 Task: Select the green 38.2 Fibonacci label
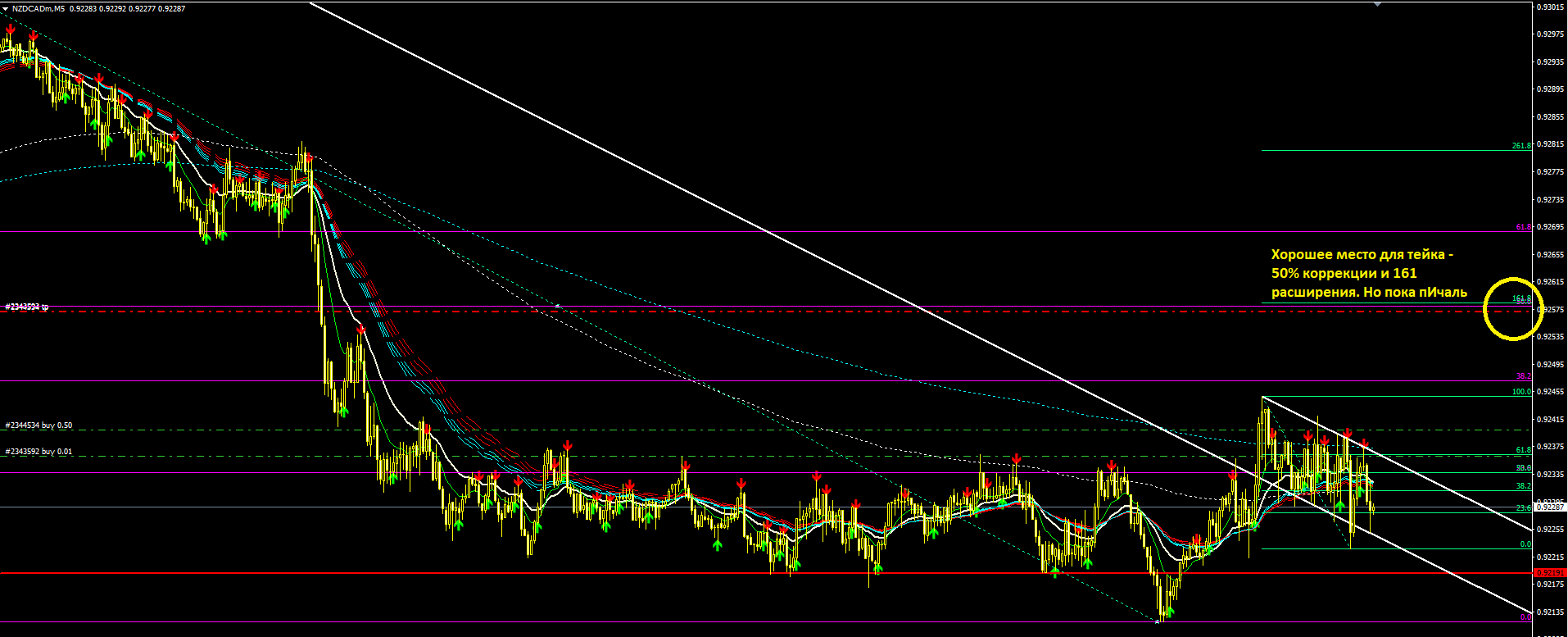tap(1524, 486)
